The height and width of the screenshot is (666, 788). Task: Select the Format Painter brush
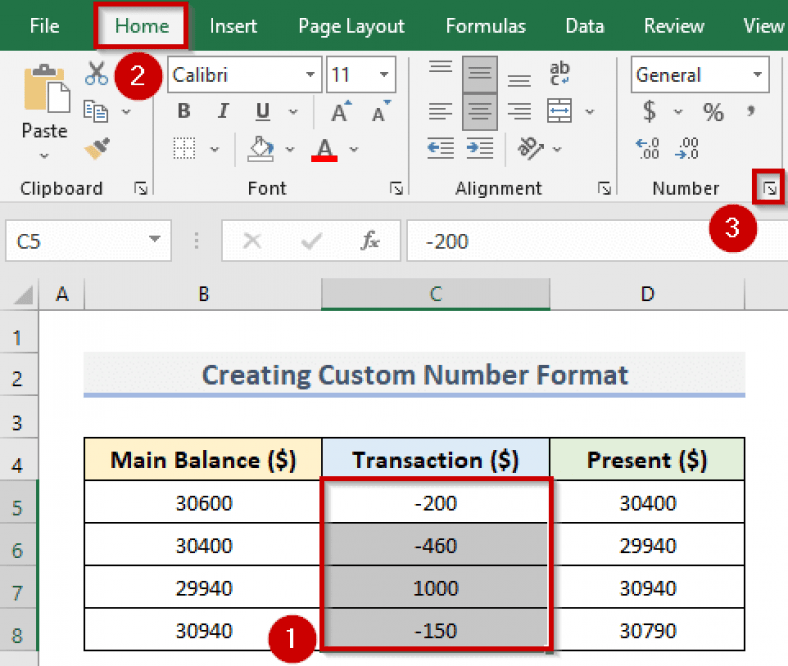[97, 148]
